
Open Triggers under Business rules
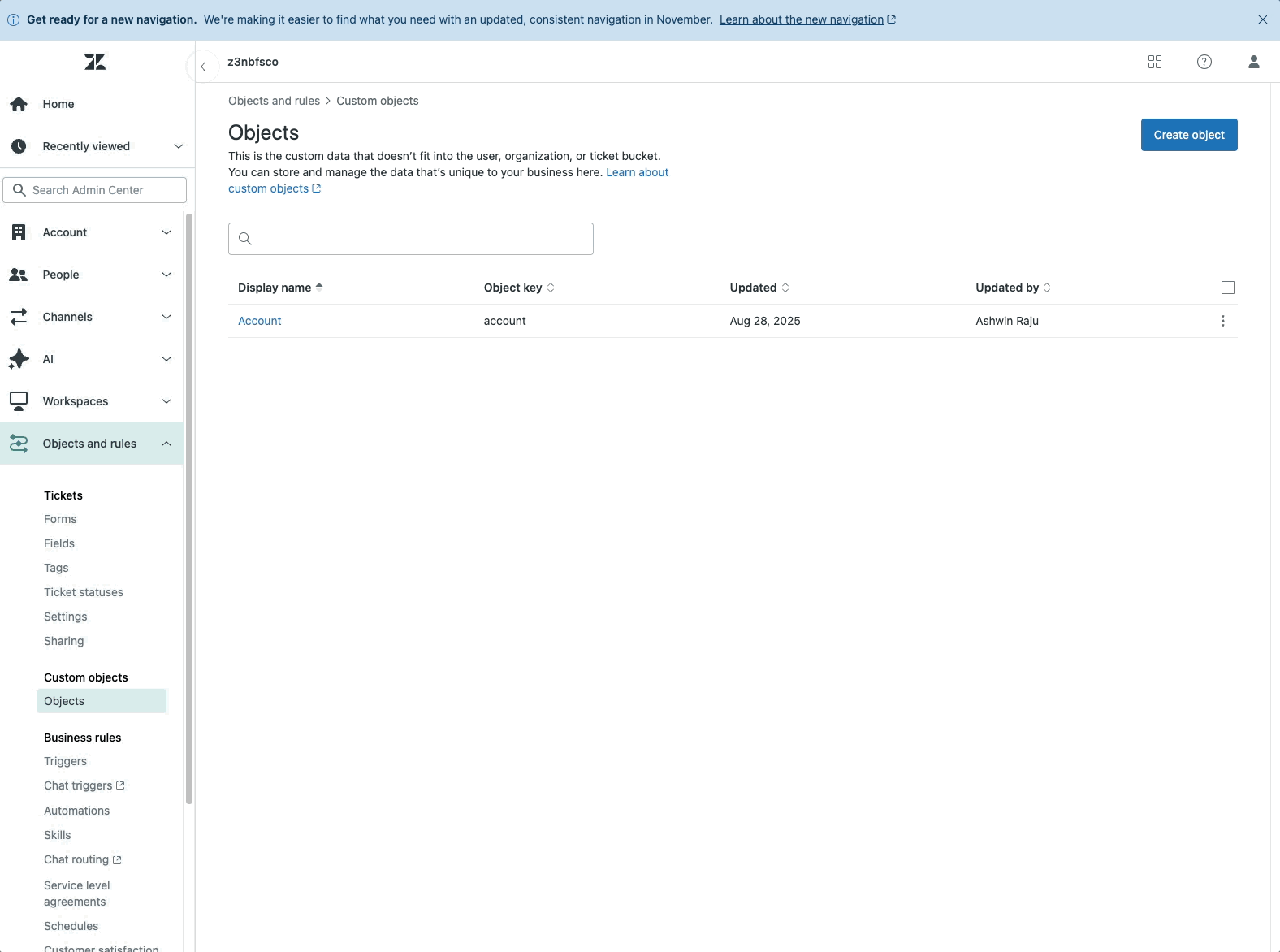click(x=65, y=761)
